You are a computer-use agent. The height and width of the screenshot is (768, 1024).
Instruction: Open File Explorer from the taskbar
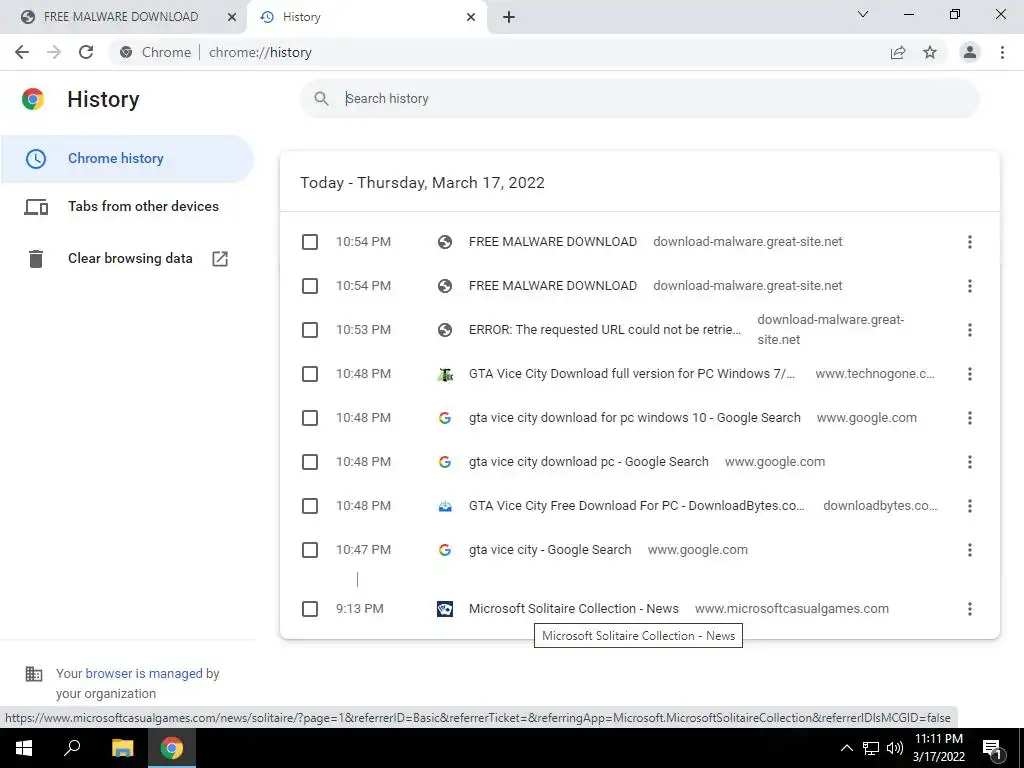122,748
